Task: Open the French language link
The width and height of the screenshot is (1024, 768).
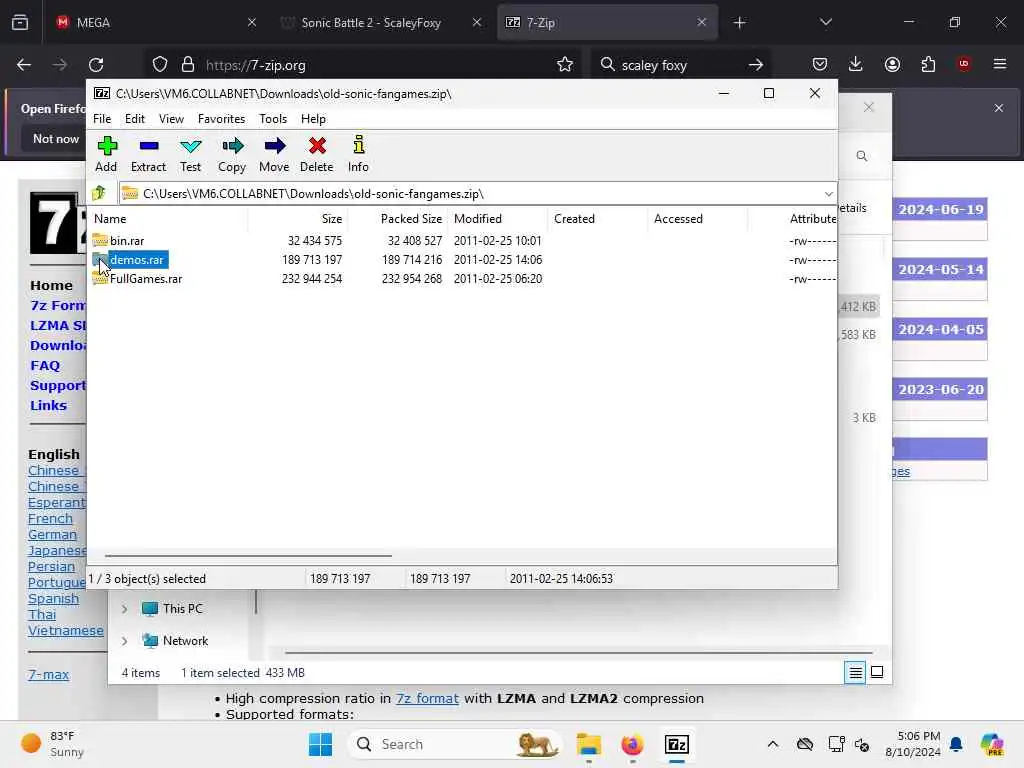Action: pos(50,519)
